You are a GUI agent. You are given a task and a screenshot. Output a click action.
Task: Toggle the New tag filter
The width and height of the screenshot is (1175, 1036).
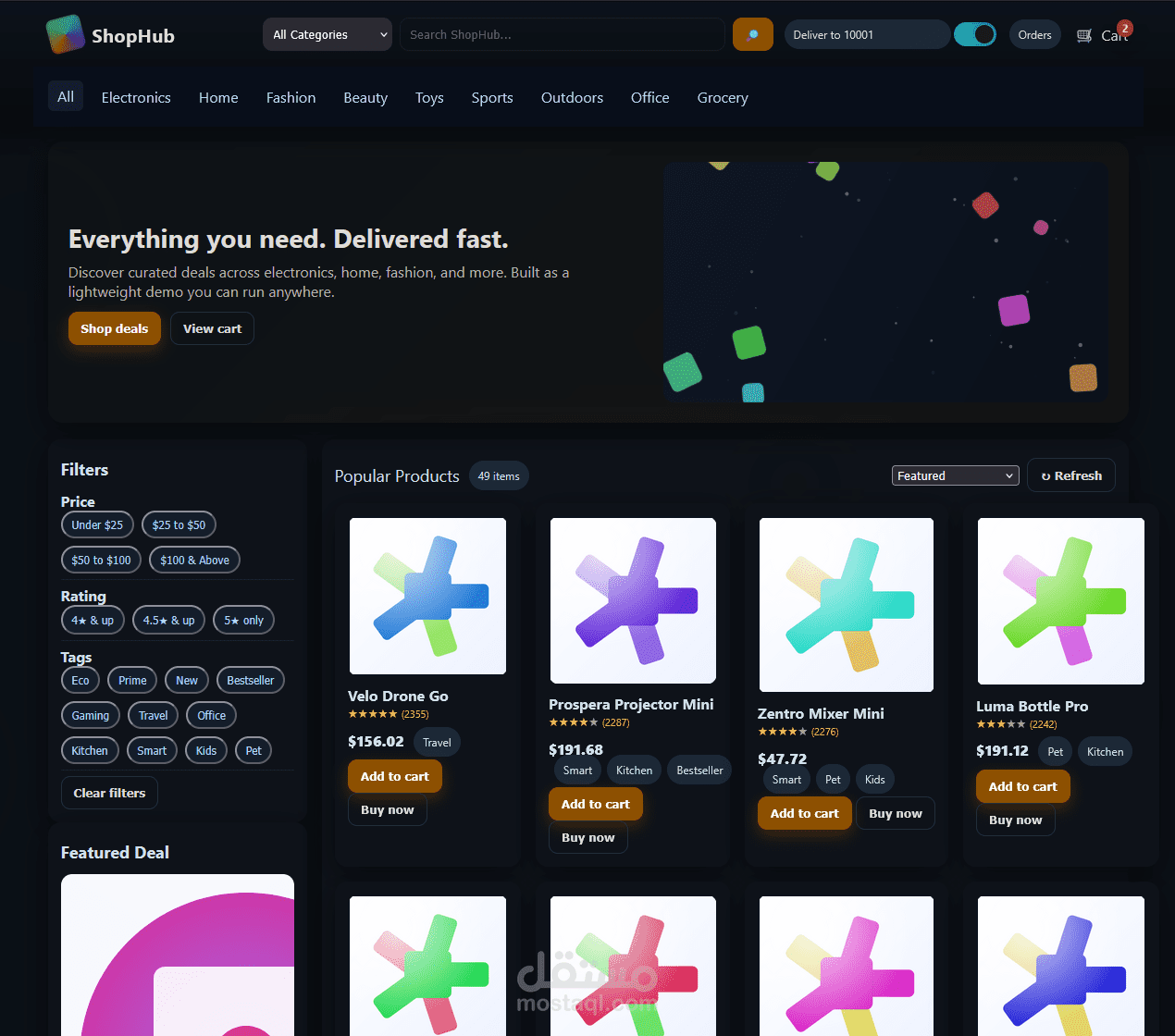(x=187, y=680)
